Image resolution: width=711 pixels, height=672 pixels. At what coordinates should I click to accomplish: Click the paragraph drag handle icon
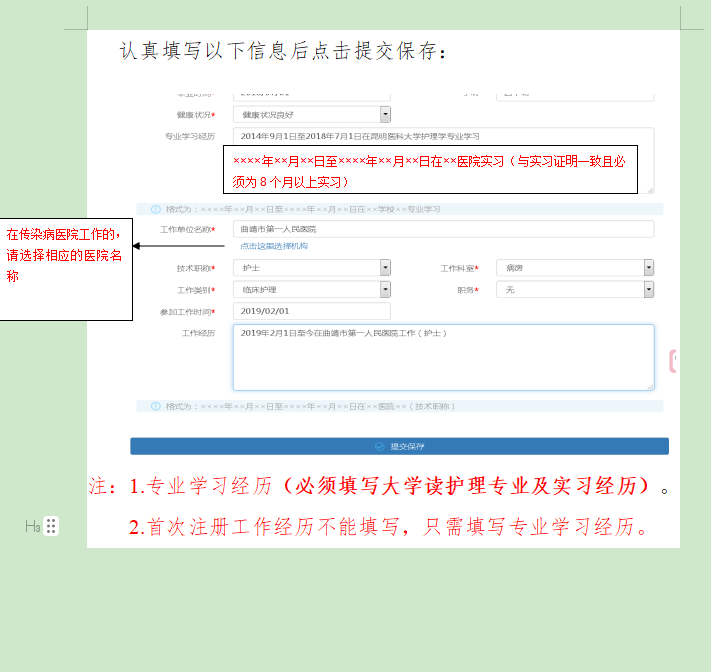(x=51, y=526)
